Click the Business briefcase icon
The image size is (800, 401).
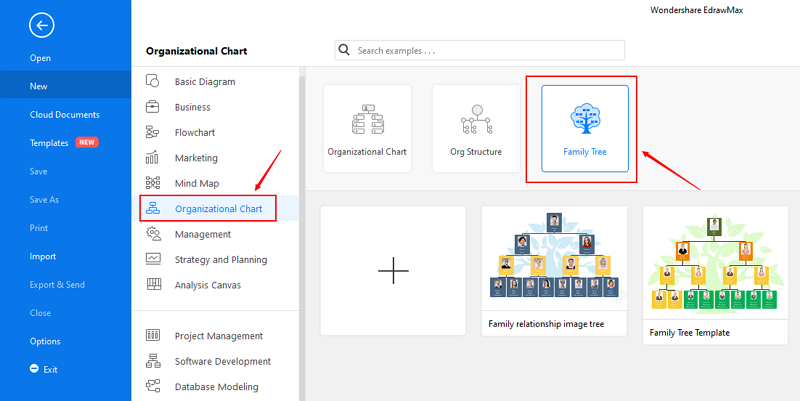pos(153,107)
